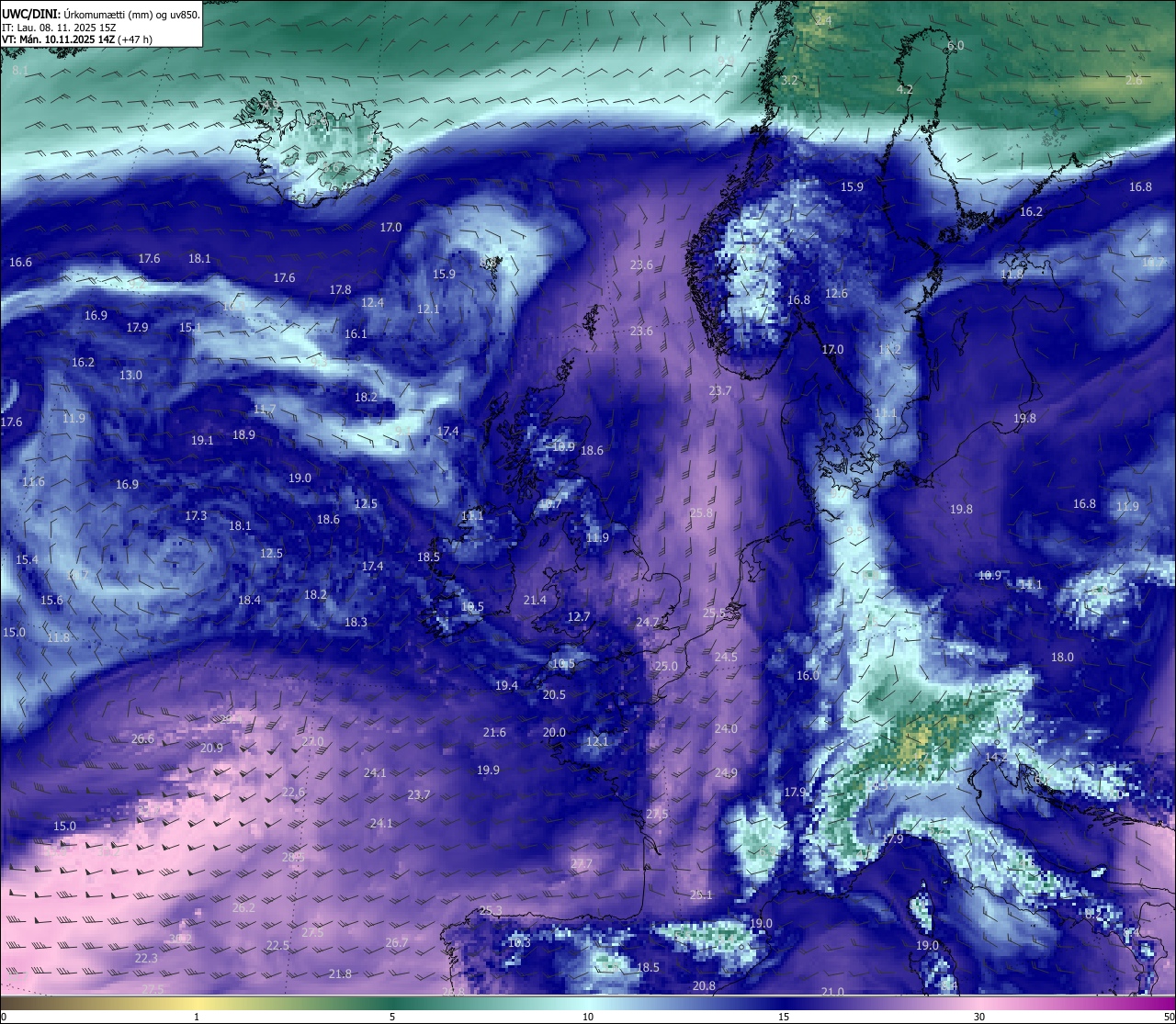Click the 26.6 value label

(142, 738)
